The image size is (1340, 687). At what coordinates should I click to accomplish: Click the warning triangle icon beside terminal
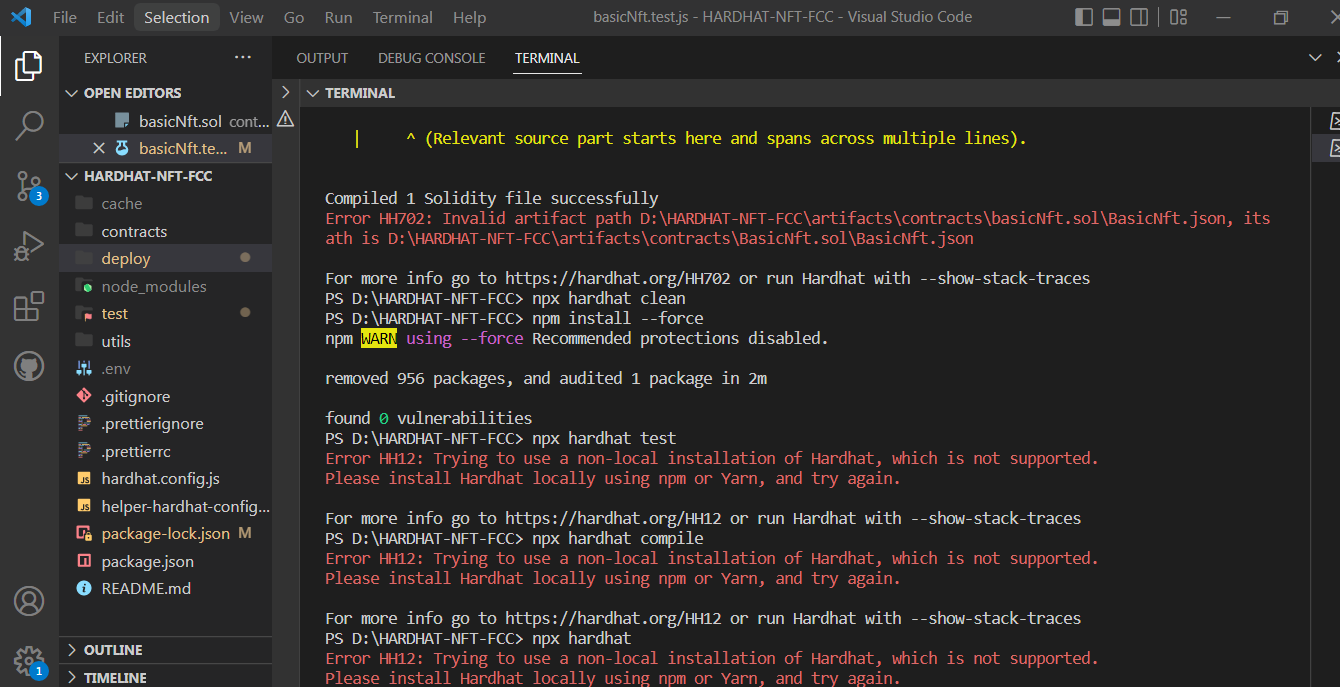coord(285,119)
